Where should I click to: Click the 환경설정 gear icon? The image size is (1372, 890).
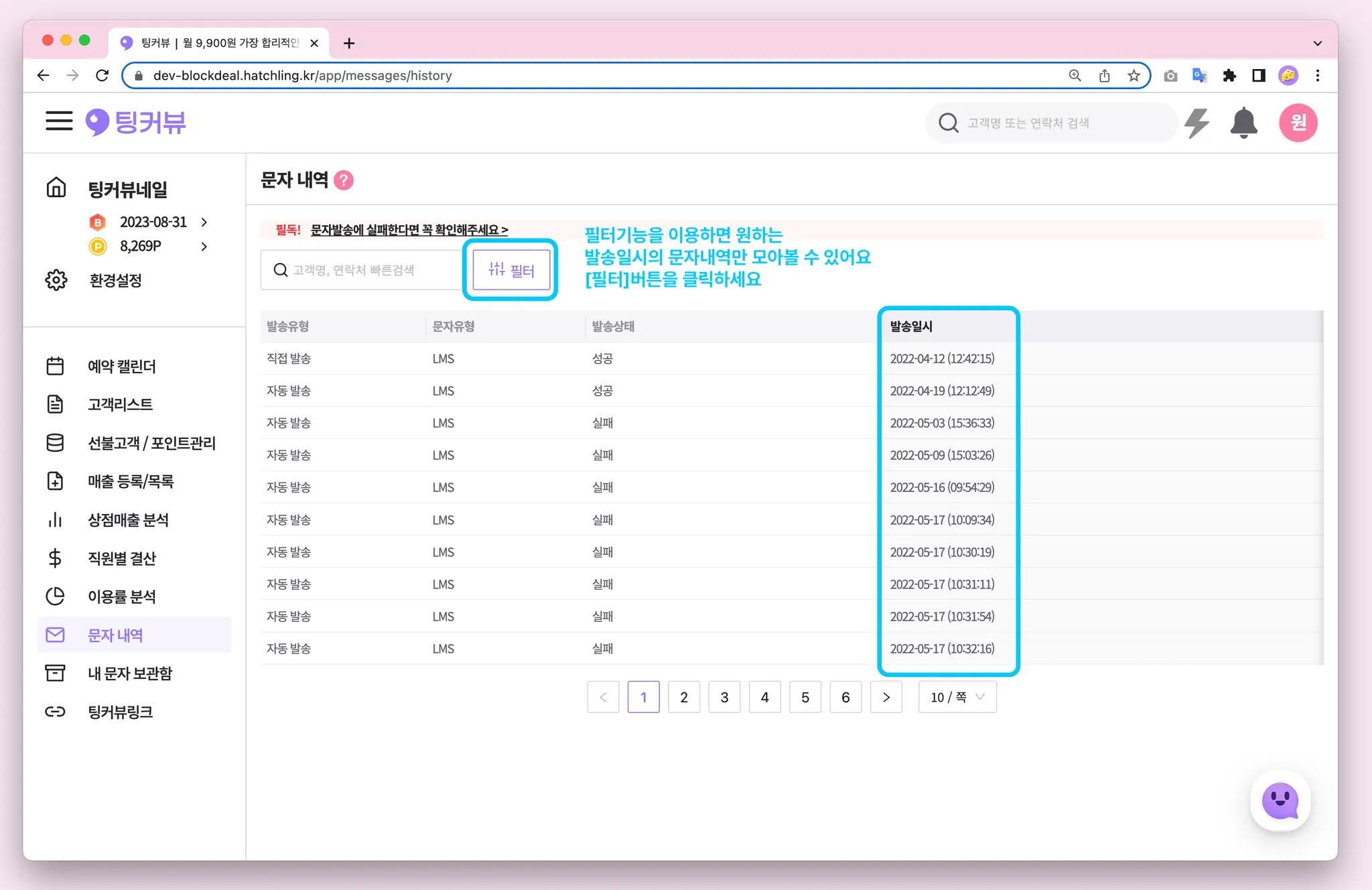point(56,280)
